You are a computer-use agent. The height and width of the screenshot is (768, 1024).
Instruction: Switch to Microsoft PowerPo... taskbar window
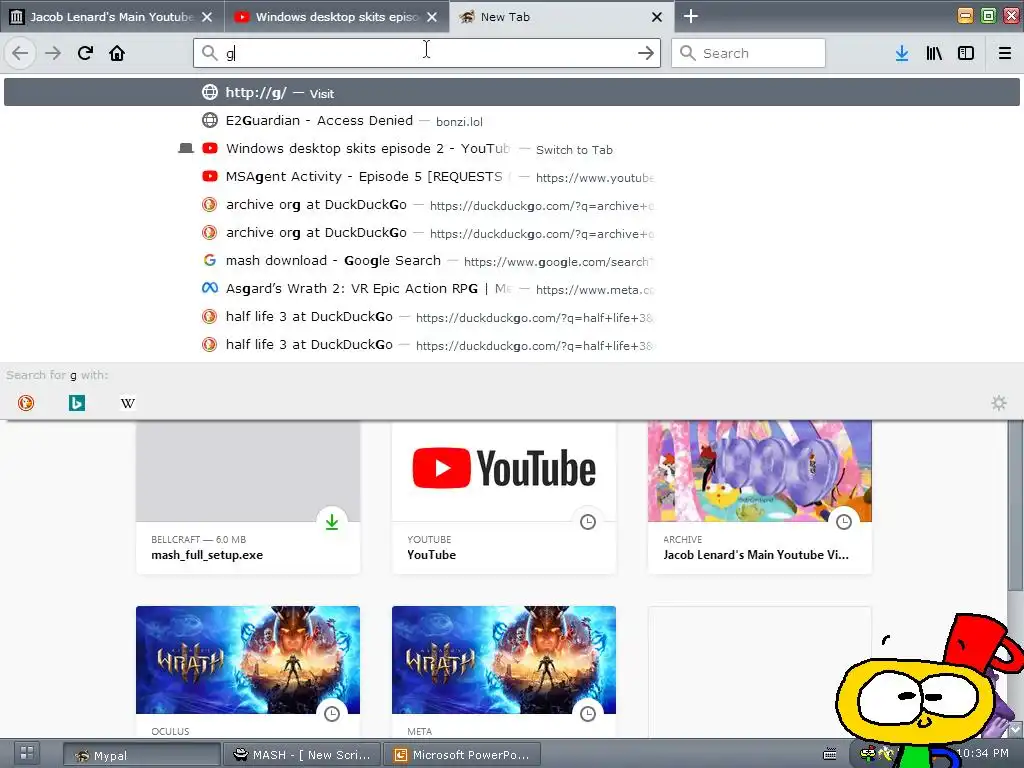pos(462,755)
